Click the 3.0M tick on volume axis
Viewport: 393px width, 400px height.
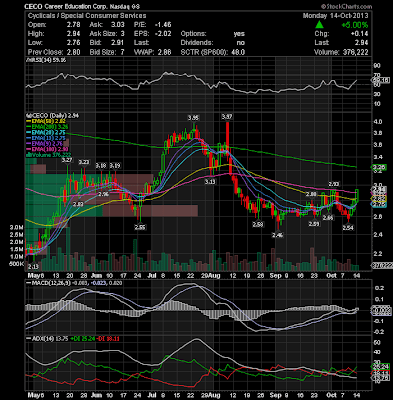coord(18,227)
